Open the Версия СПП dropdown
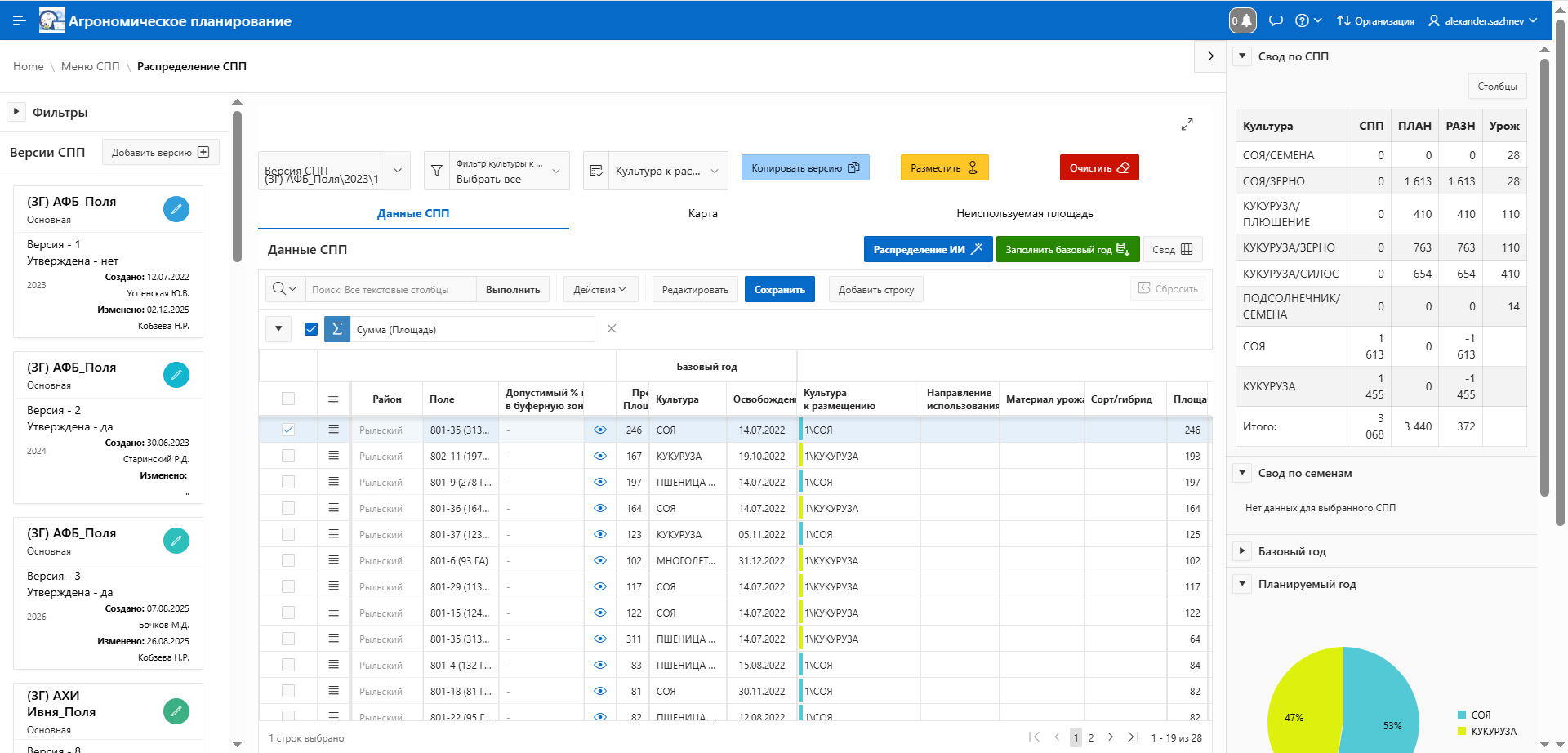1568x753 pixels. (x=398, y=171)
